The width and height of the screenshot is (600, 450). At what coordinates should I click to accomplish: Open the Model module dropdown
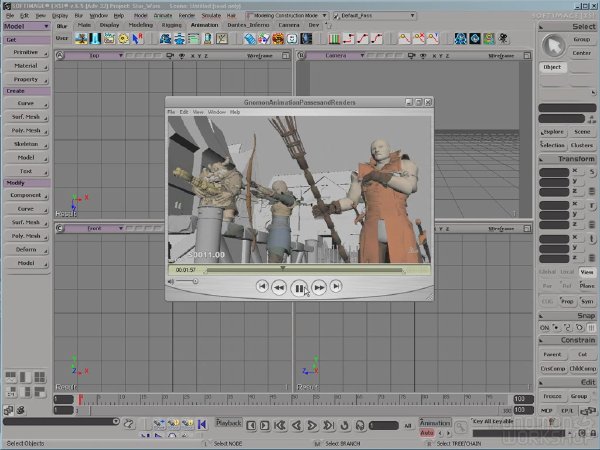[26, 26]
